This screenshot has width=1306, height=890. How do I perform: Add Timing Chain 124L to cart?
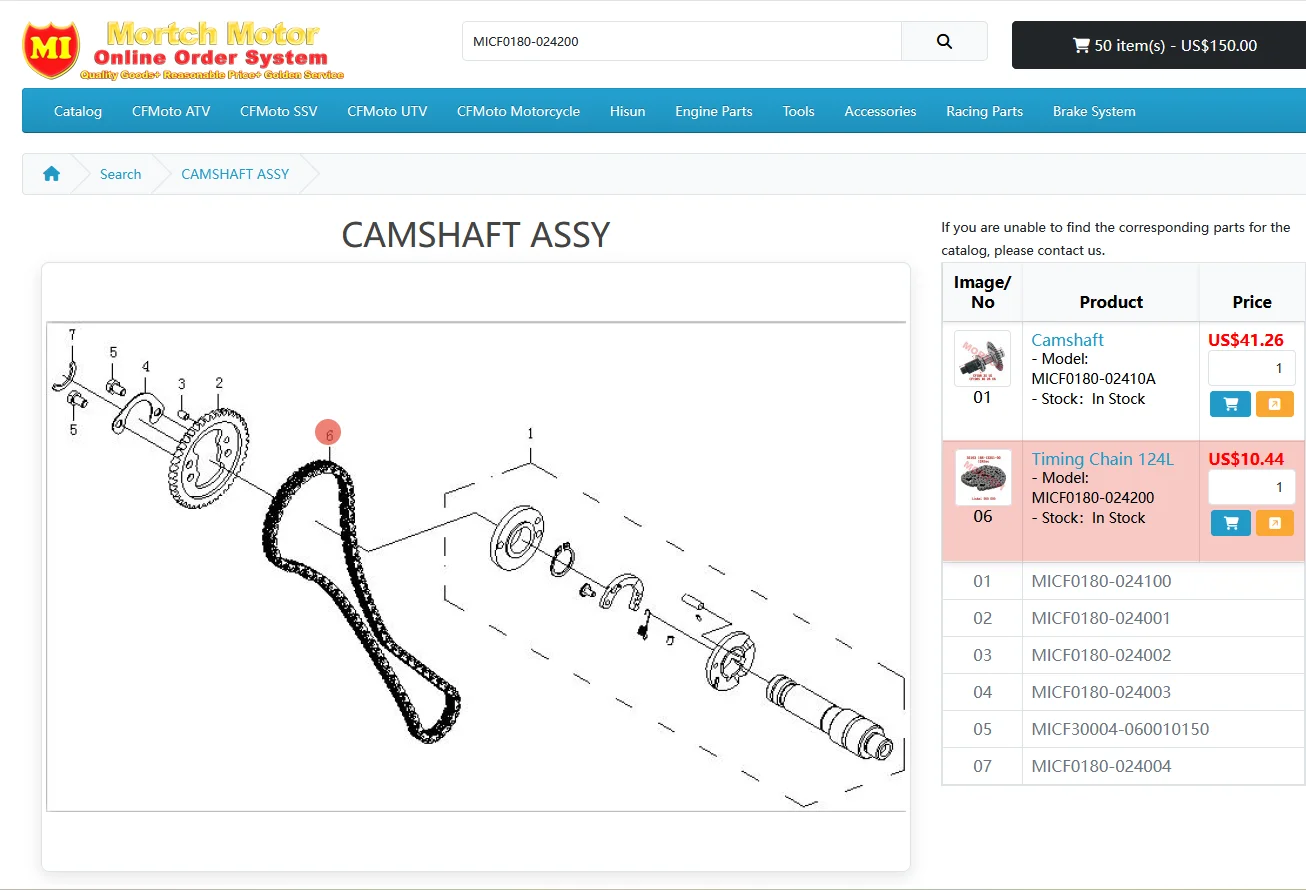click(x=1230, y=523)
